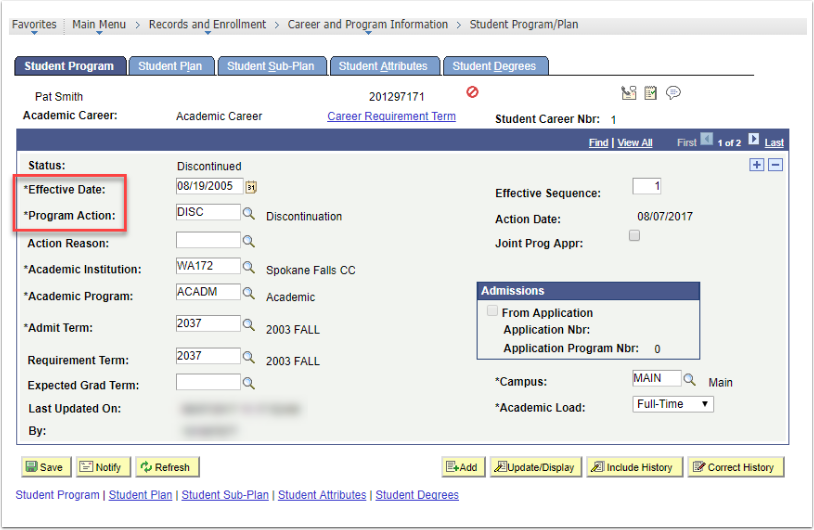Viewport: 814px width, 530px height.
Task: Go to previous row arrow
Action: click(706, 139)
